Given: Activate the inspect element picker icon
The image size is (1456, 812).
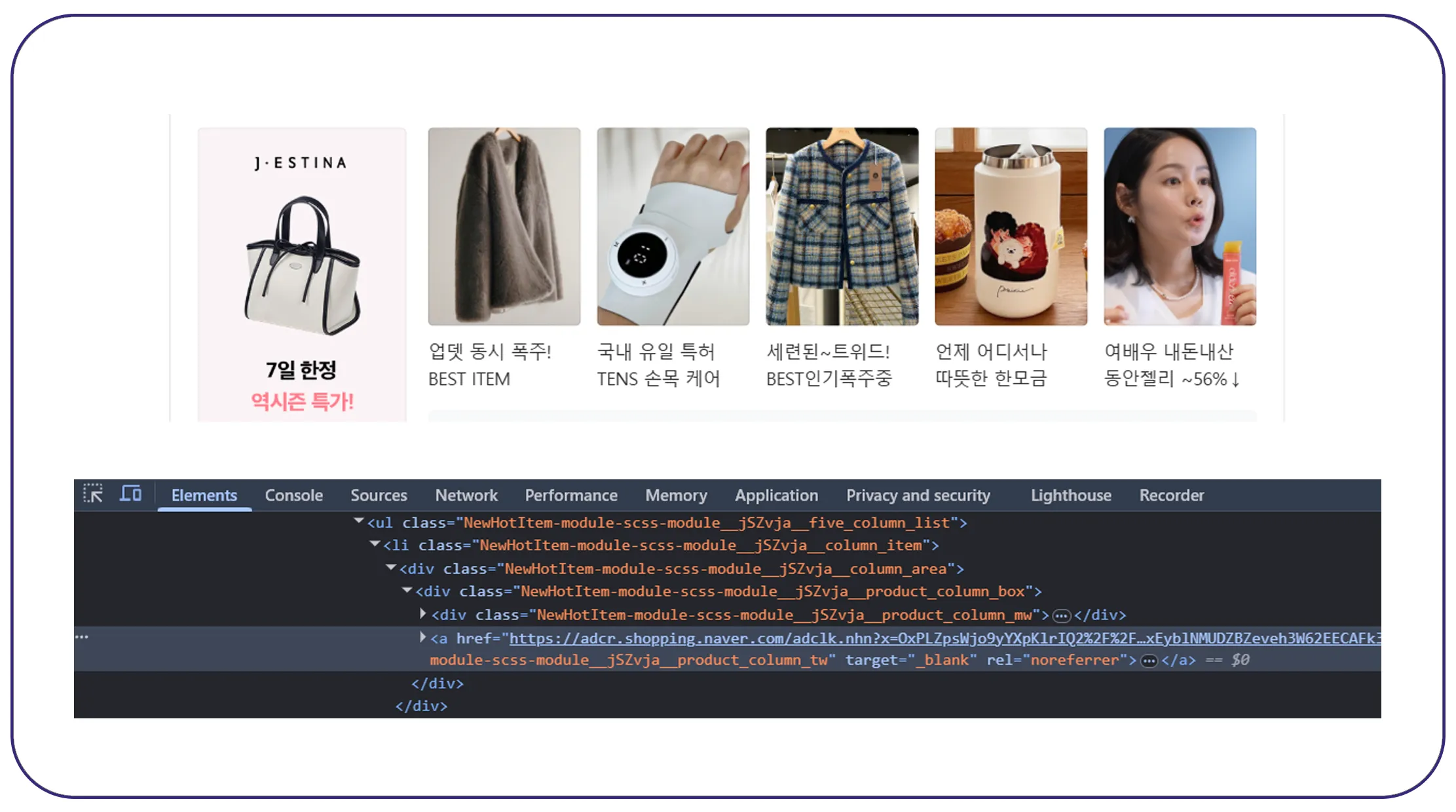Looking at the screenshot, I should 93,494.
